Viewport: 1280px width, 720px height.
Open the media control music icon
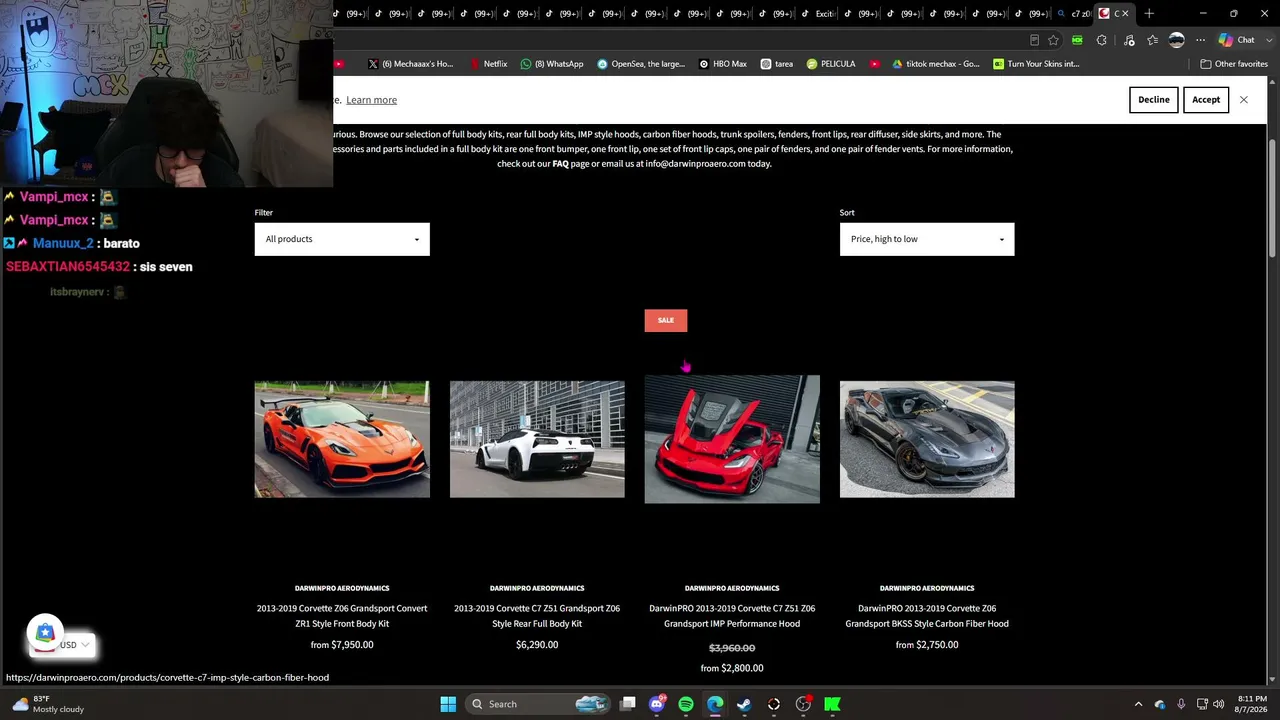pyautogui.click(x=1129, y=40)
